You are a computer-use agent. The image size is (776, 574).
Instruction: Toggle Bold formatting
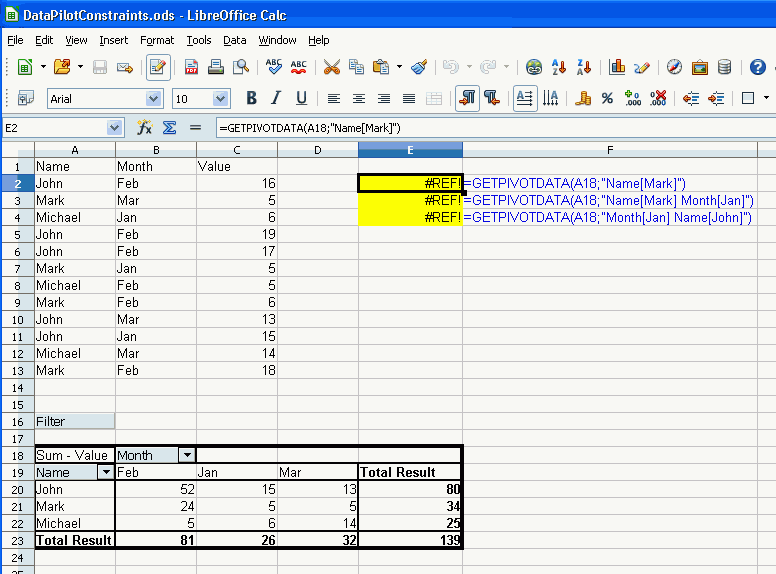[251, 98]
